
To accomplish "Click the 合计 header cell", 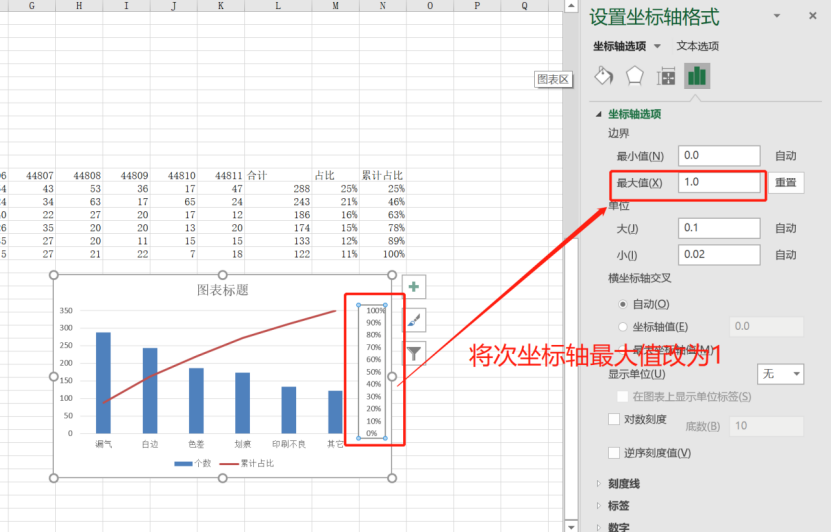I will [278, 175].
